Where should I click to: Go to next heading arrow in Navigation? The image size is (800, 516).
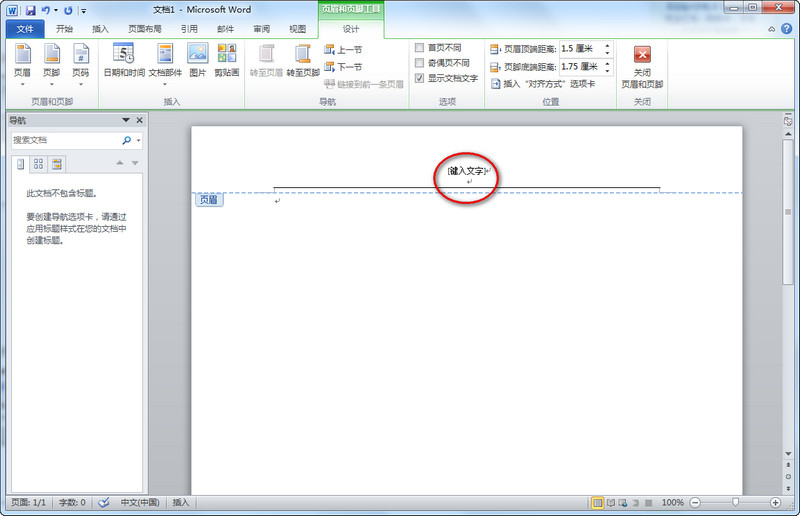(x=135, y=163)
